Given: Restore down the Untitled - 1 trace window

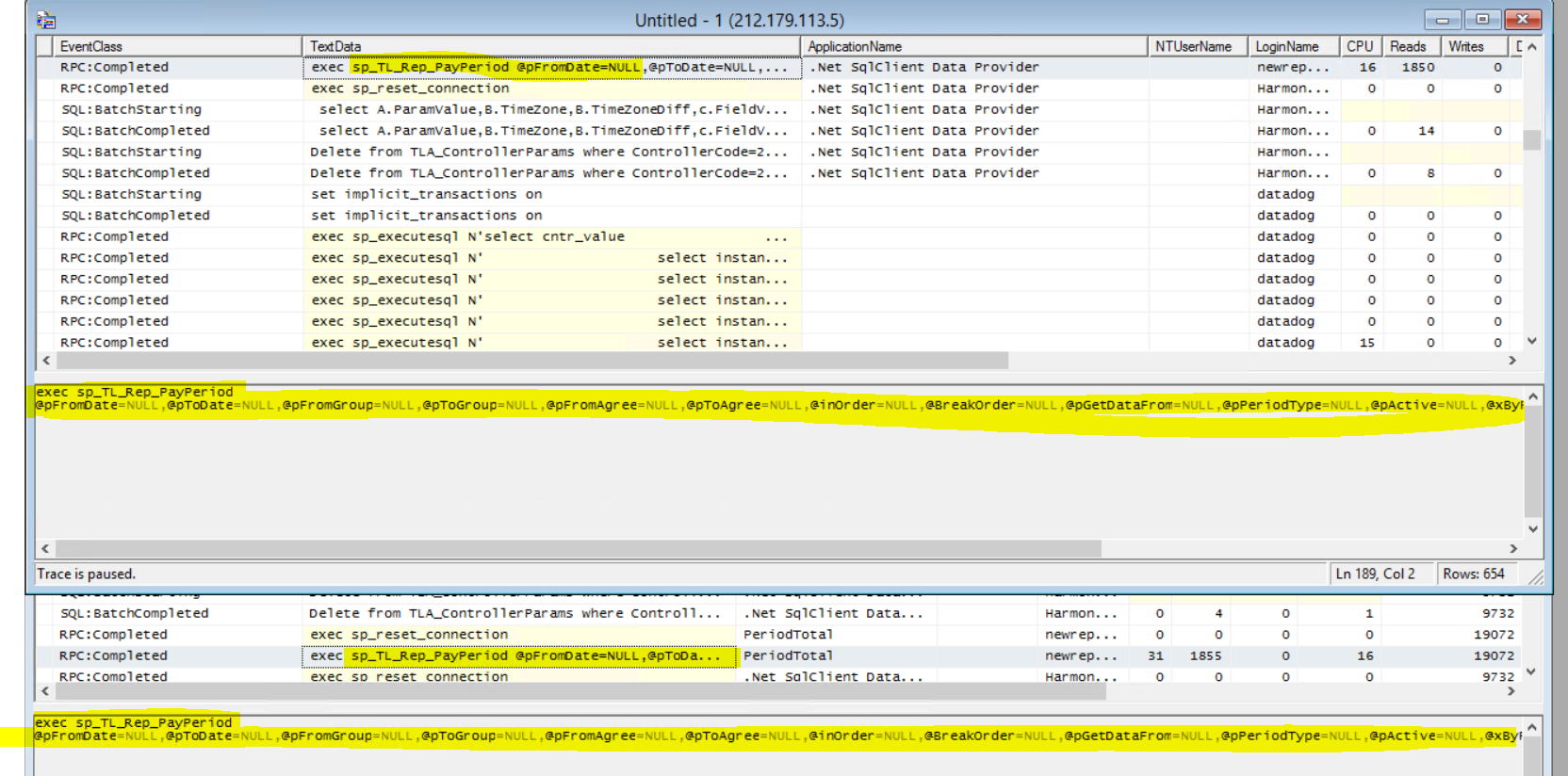Looking at the screenshot, I should point(1482,20).
